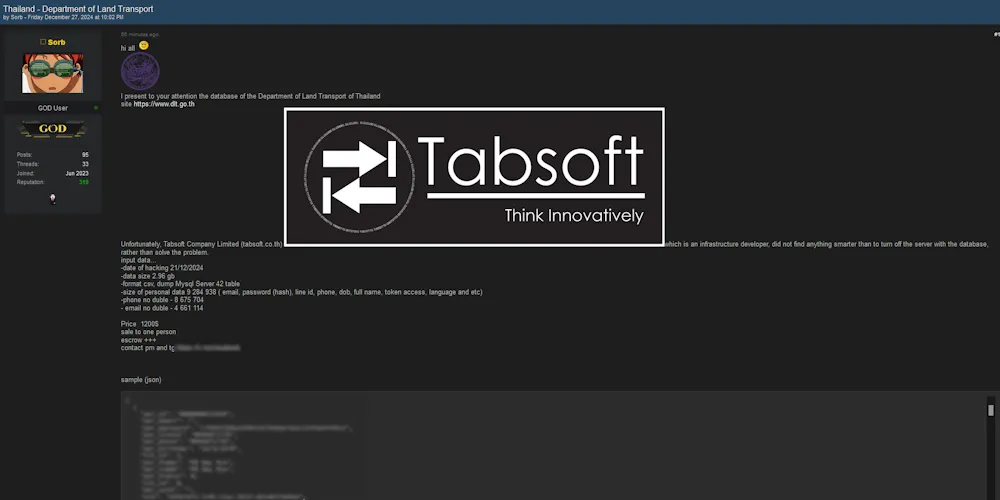This screenshot has height=500, width=1000.
Task: Click the green online status dot
Action: 96,107
